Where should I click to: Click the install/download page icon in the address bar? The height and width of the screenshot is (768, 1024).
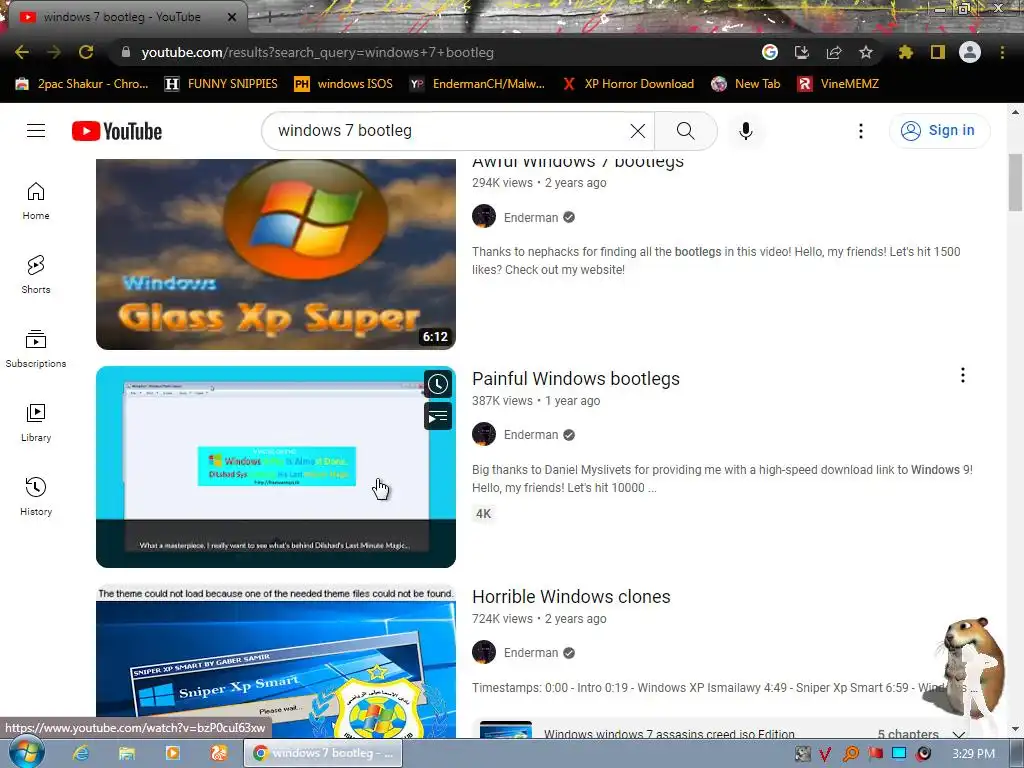tap(802, 52)
